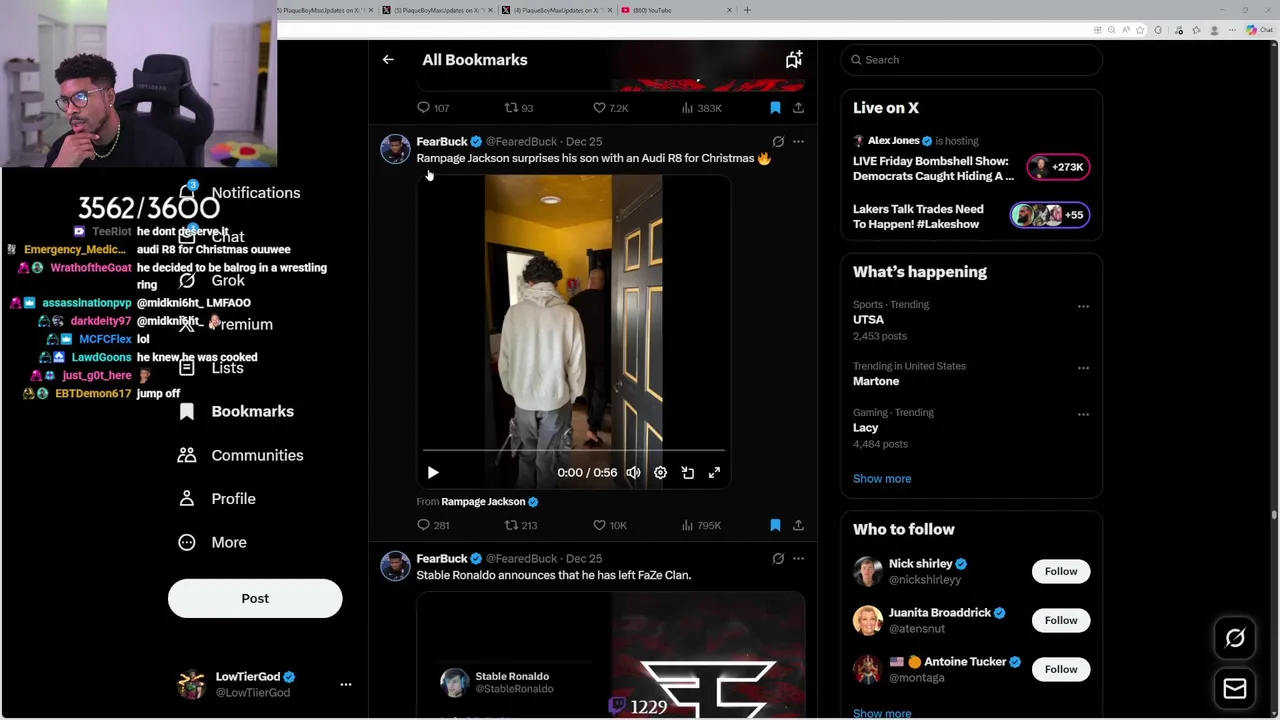
Task: Open Profile in the sidebar
Action: pos(216,499)
